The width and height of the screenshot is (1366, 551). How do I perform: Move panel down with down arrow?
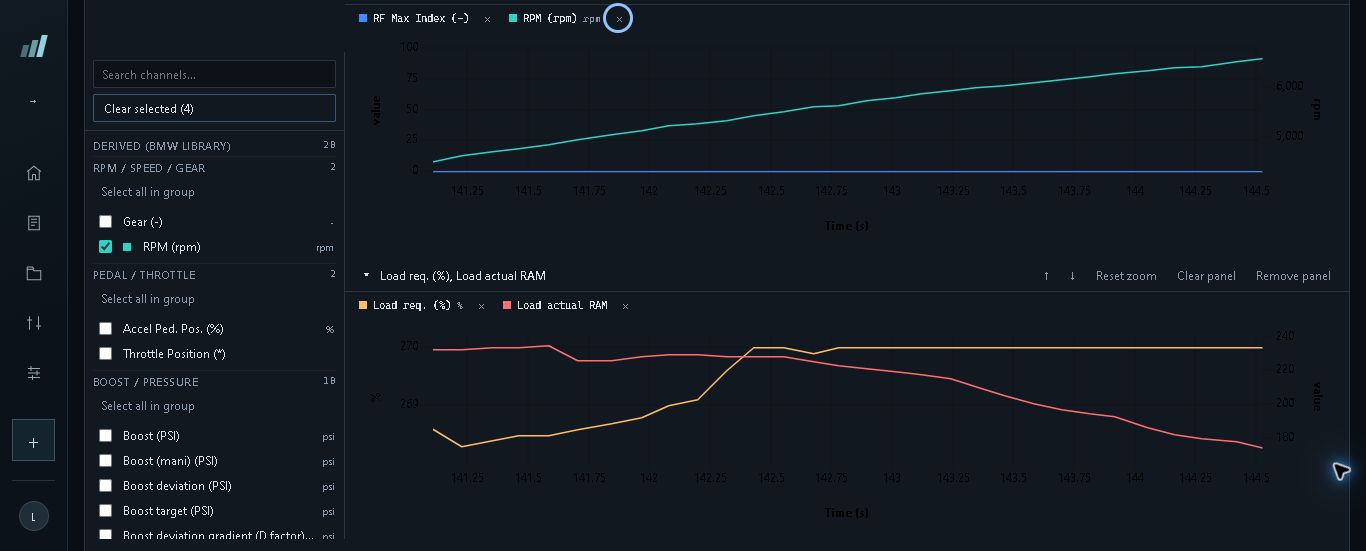1072,276
